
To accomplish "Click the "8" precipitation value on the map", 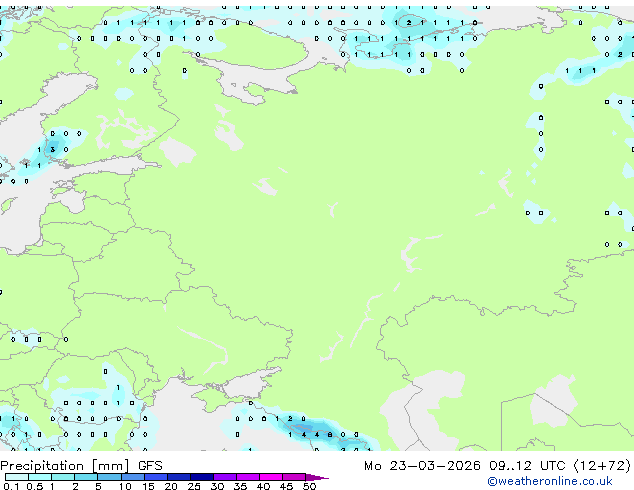I will [330, 435].
